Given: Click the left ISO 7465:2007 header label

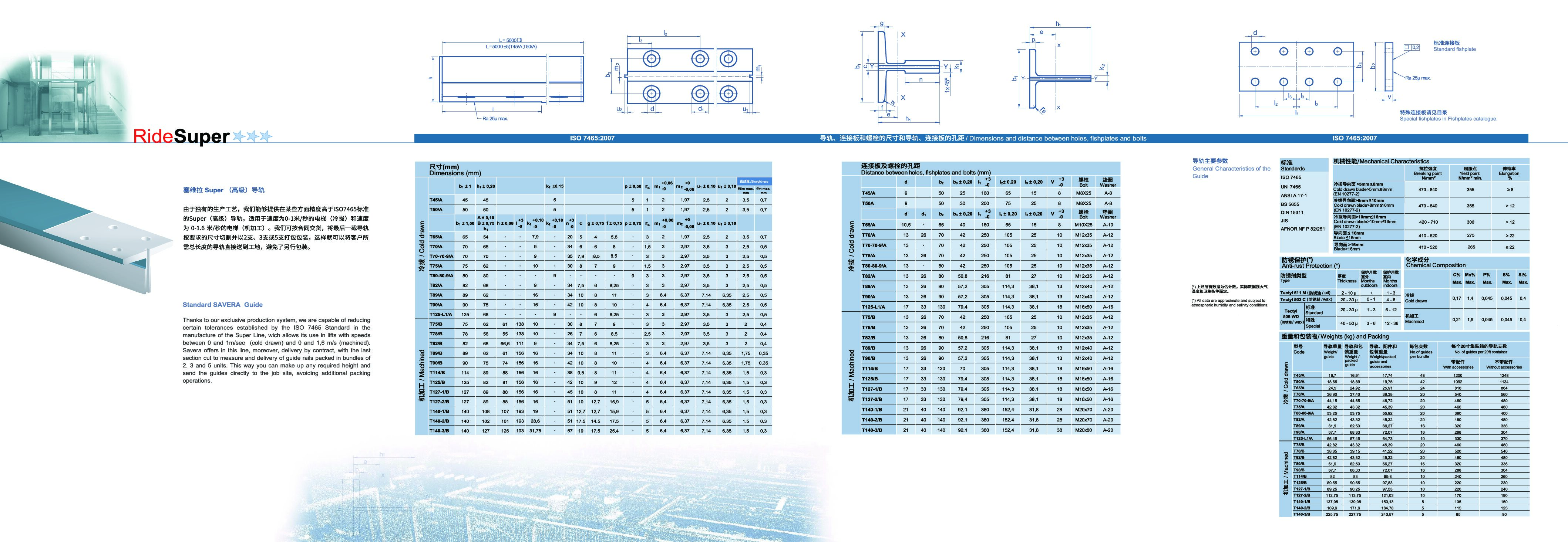Looking at the screenshot, I should coord(592,139).
